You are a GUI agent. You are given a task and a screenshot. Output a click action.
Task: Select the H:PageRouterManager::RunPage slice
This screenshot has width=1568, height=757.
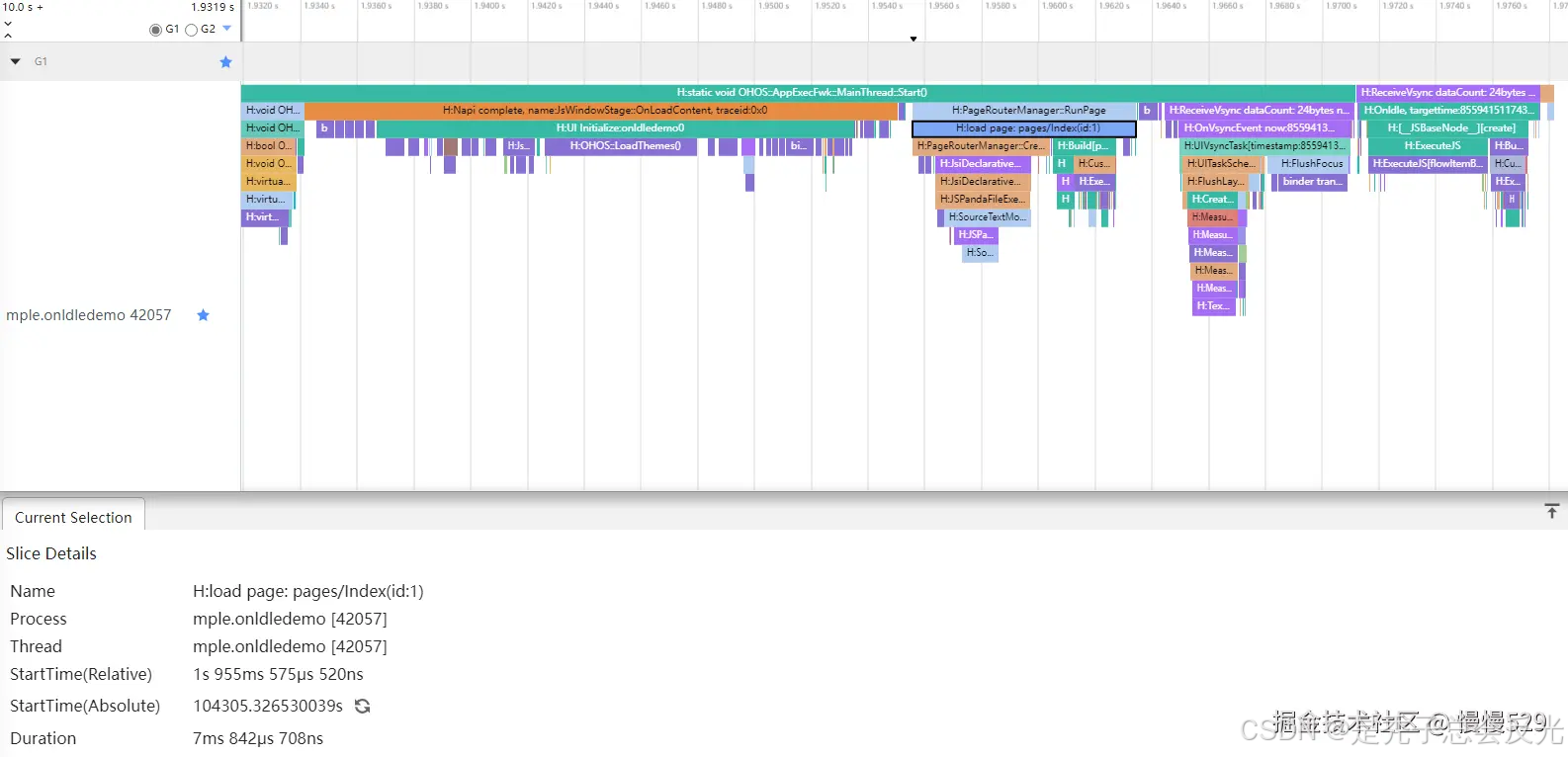coord(1024,111)
